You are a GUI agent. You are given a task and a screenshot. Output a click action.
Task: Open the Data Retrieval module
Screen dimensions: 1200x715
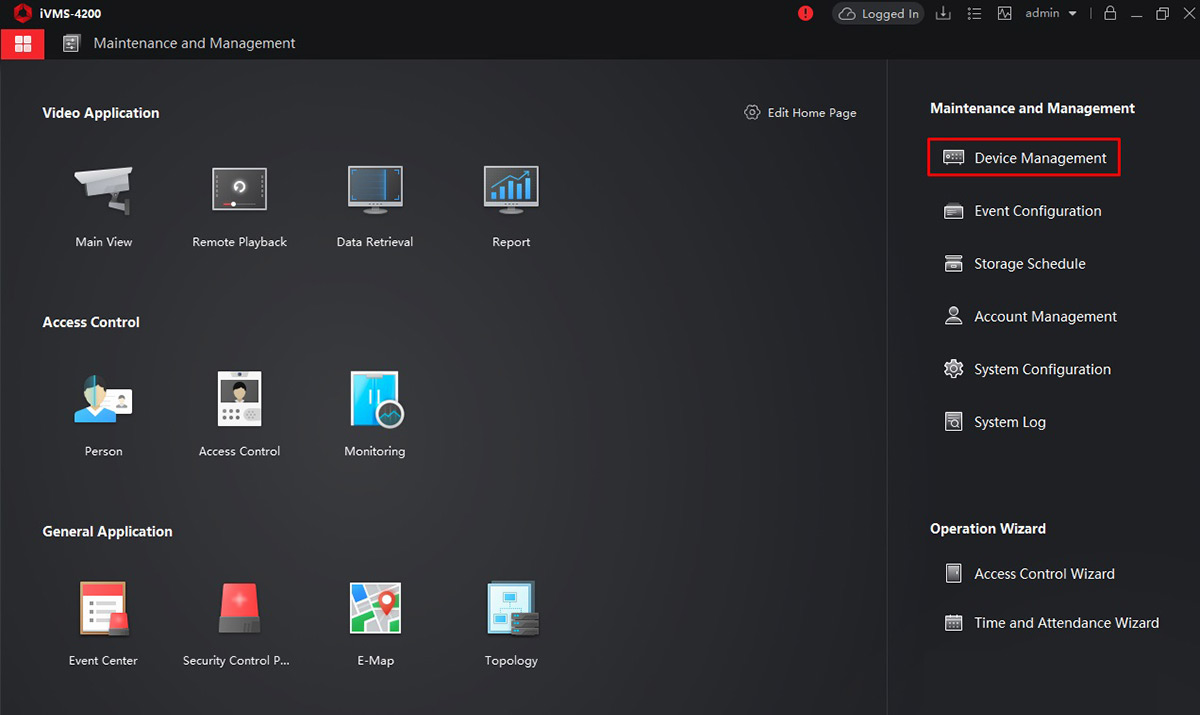click(x=375, y=190)
